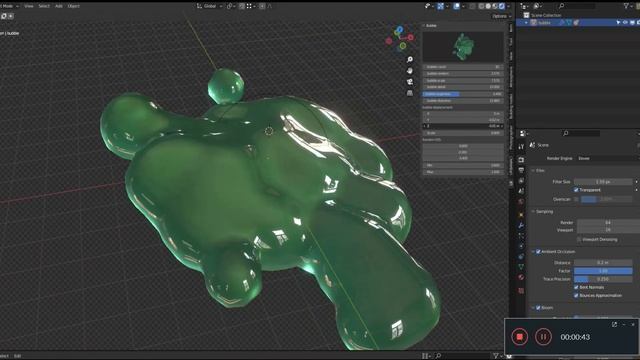Open the outliner filter funnel
Viewport: 640px width, 360px height.
[x=626, y=6]
